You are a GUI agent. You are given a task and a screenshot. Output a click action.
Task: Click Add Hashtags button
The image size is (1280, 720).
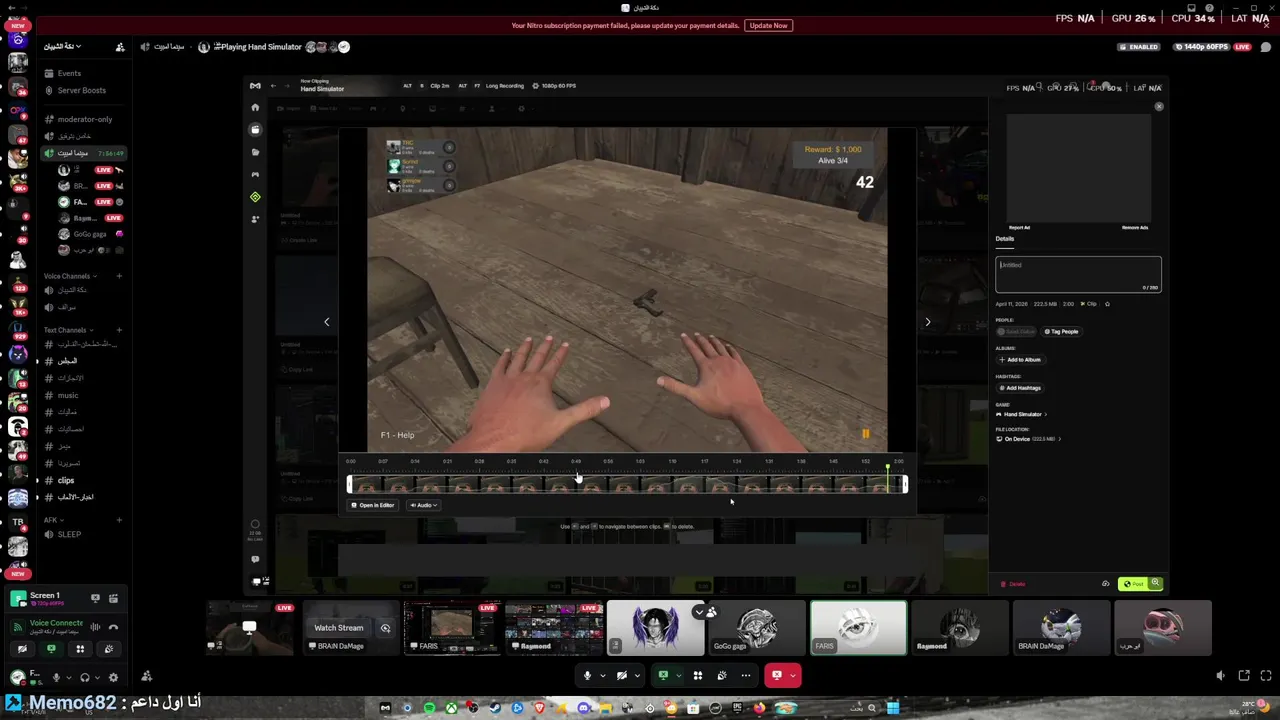coord(1020,388)
